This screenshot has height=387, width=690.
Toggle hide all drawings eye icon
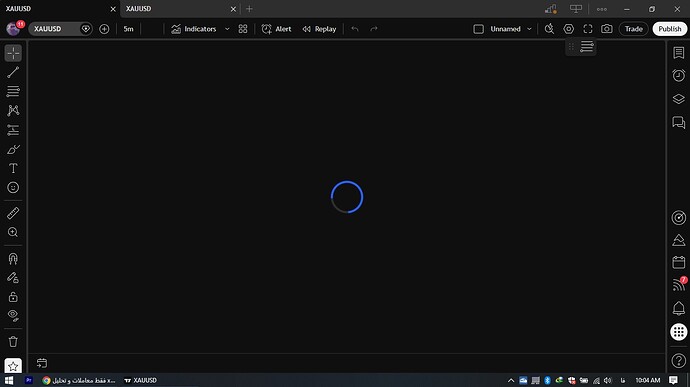click(13, 316)
